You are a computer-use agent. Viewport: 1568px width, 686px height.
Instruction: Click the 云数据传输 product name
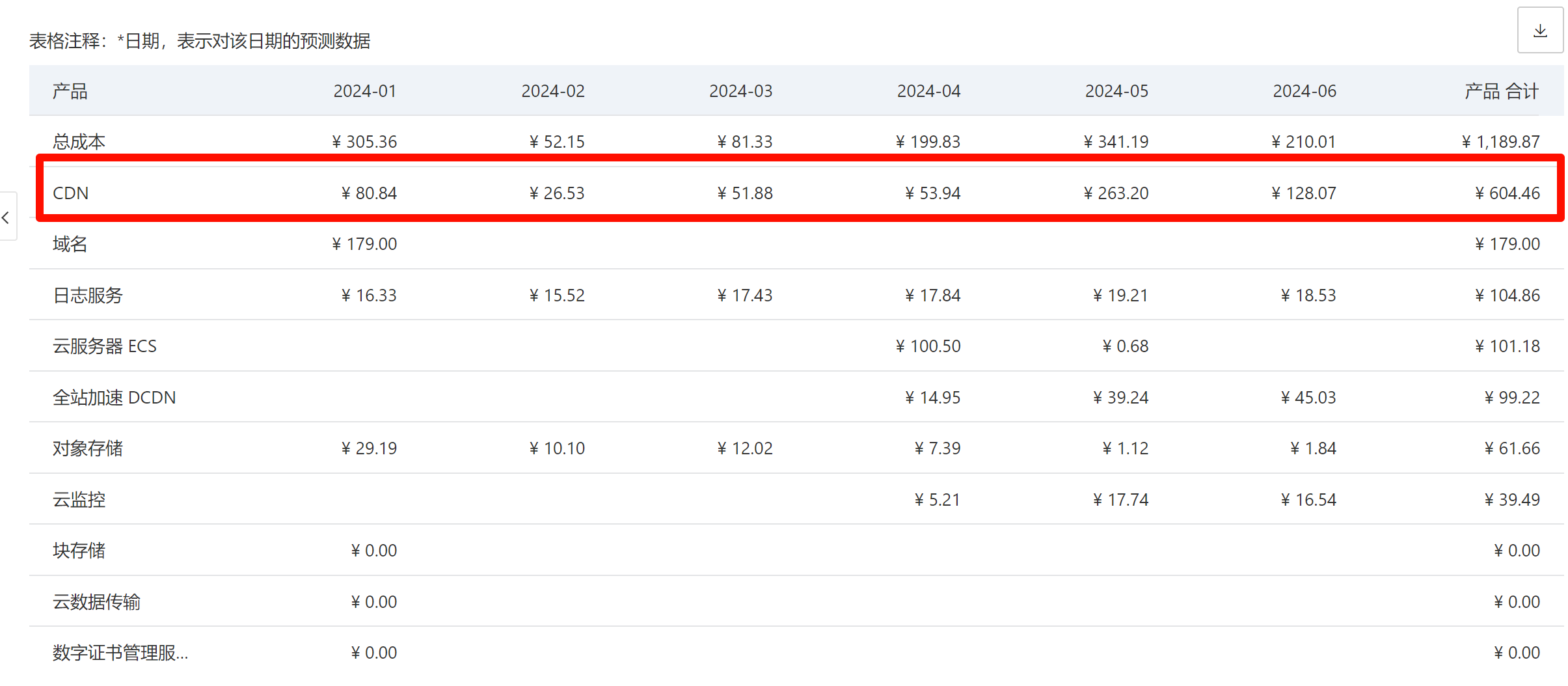(96, 602)
